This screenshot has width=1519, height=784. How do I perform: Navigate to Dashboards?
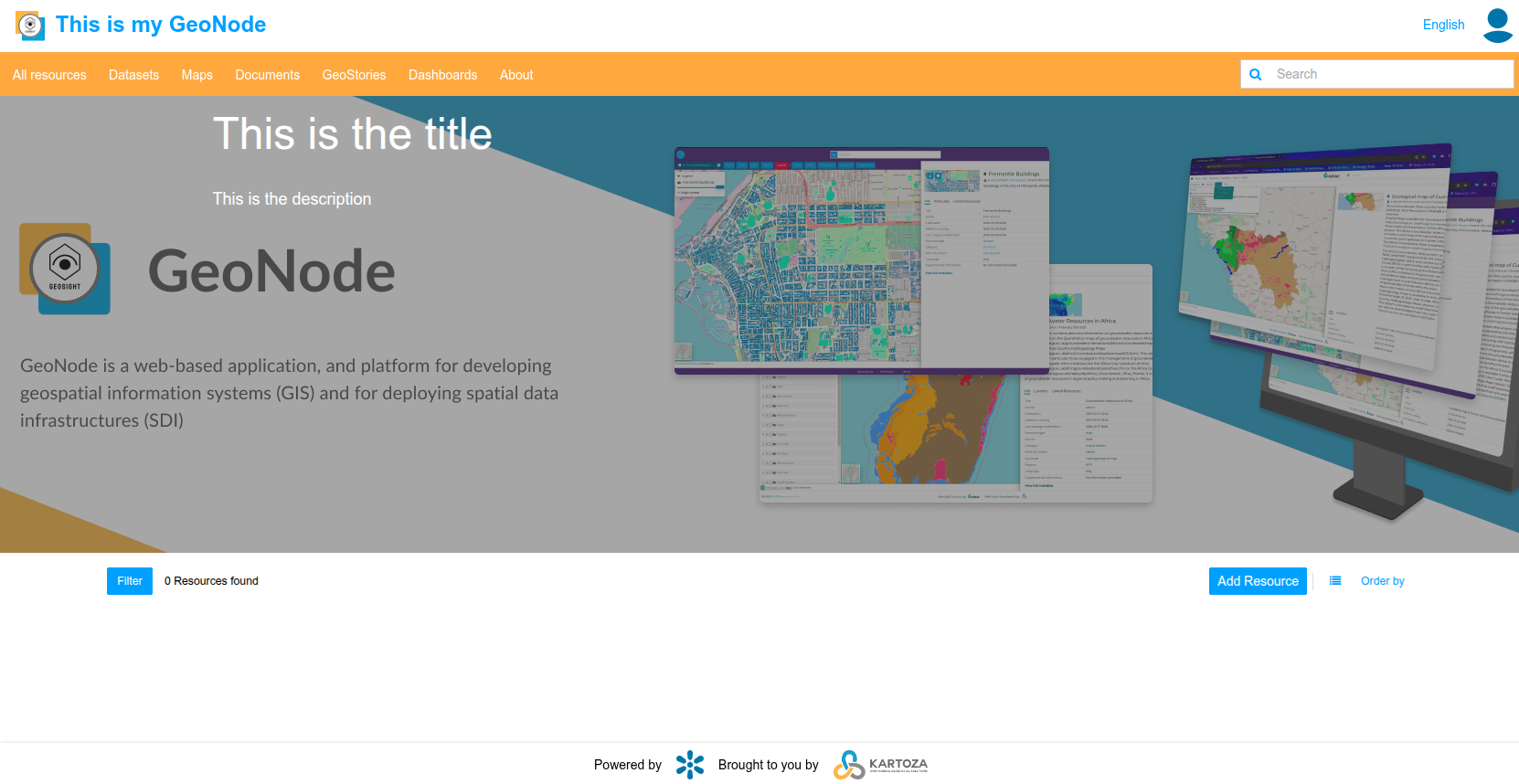pyautogui.click(x=442, y=75)
